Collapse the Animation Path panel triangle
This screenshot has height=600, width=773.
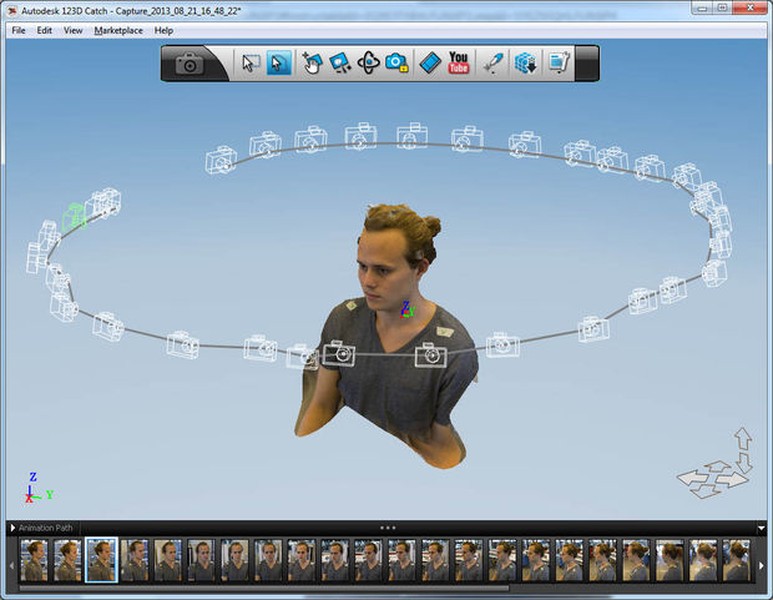[13, 528]
